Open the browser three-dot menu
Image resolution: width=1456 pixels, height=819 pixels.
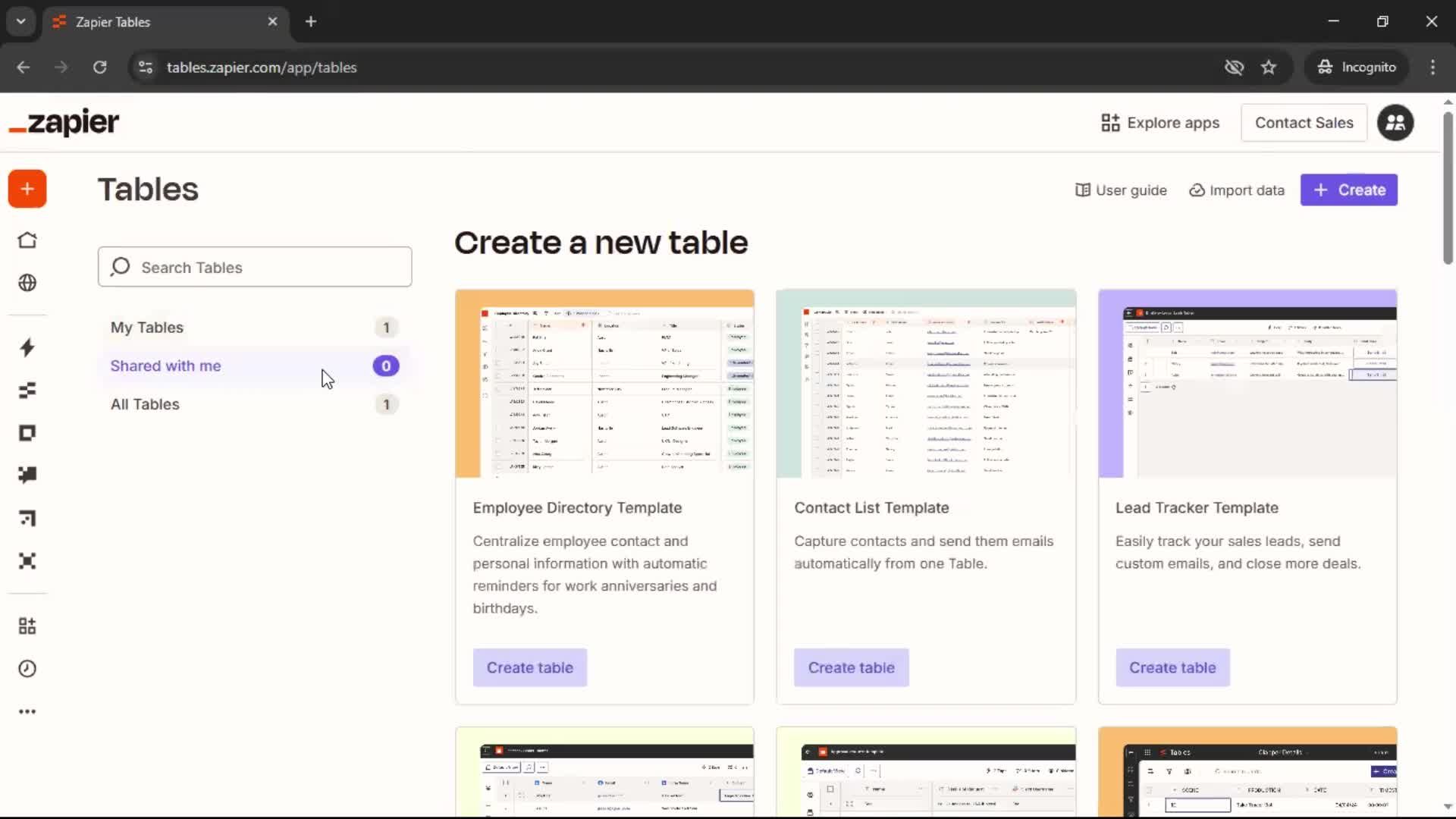[1432, 67]
